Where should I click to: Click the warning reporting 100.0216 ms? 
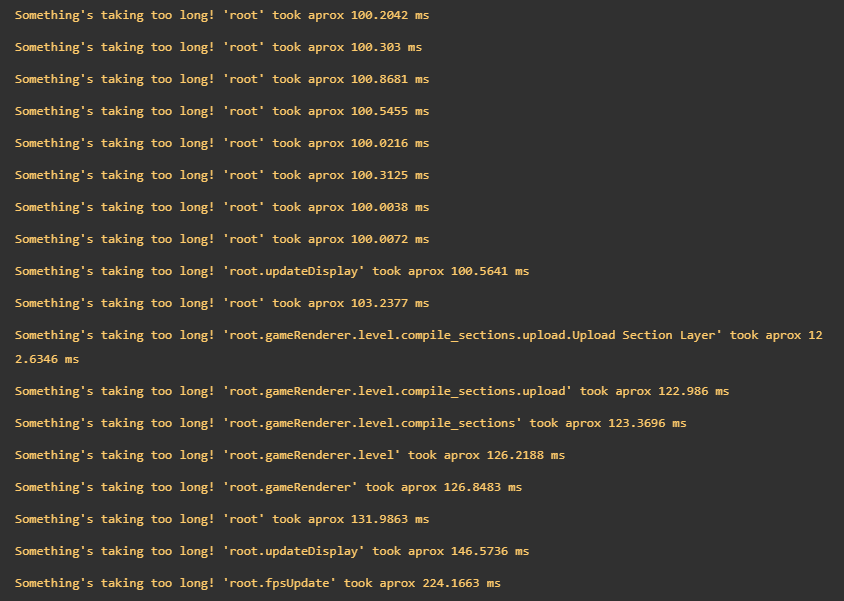221,143
